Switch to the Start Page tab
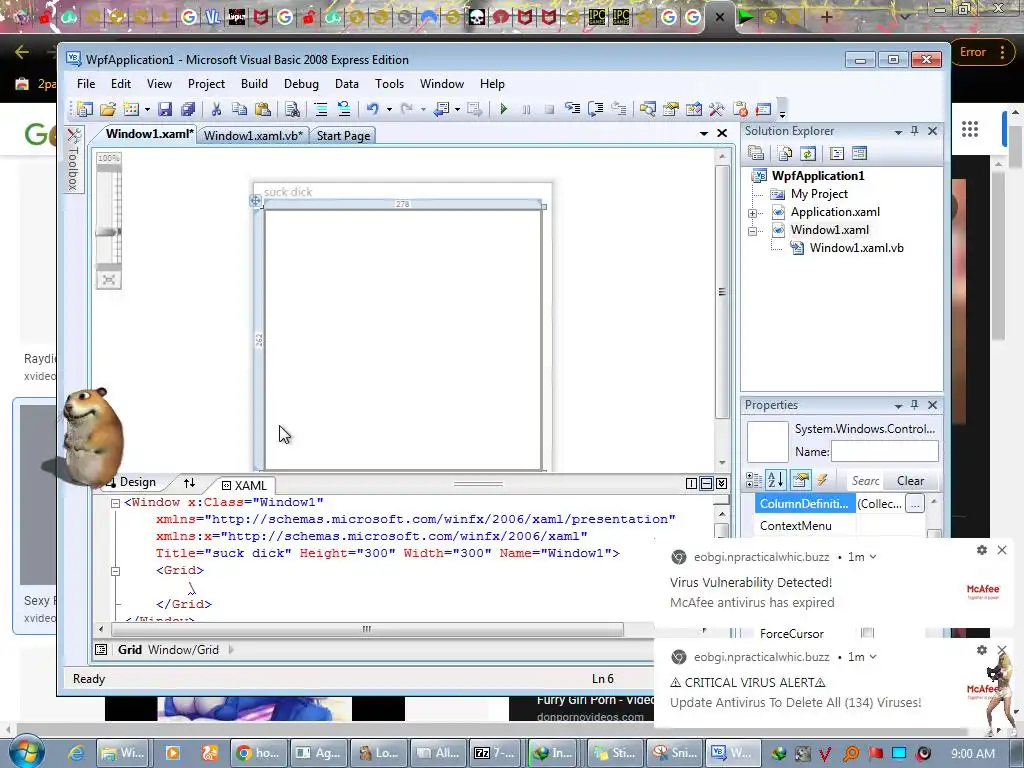This screenshot has height=768, width=1024. (x=344, y=135)
